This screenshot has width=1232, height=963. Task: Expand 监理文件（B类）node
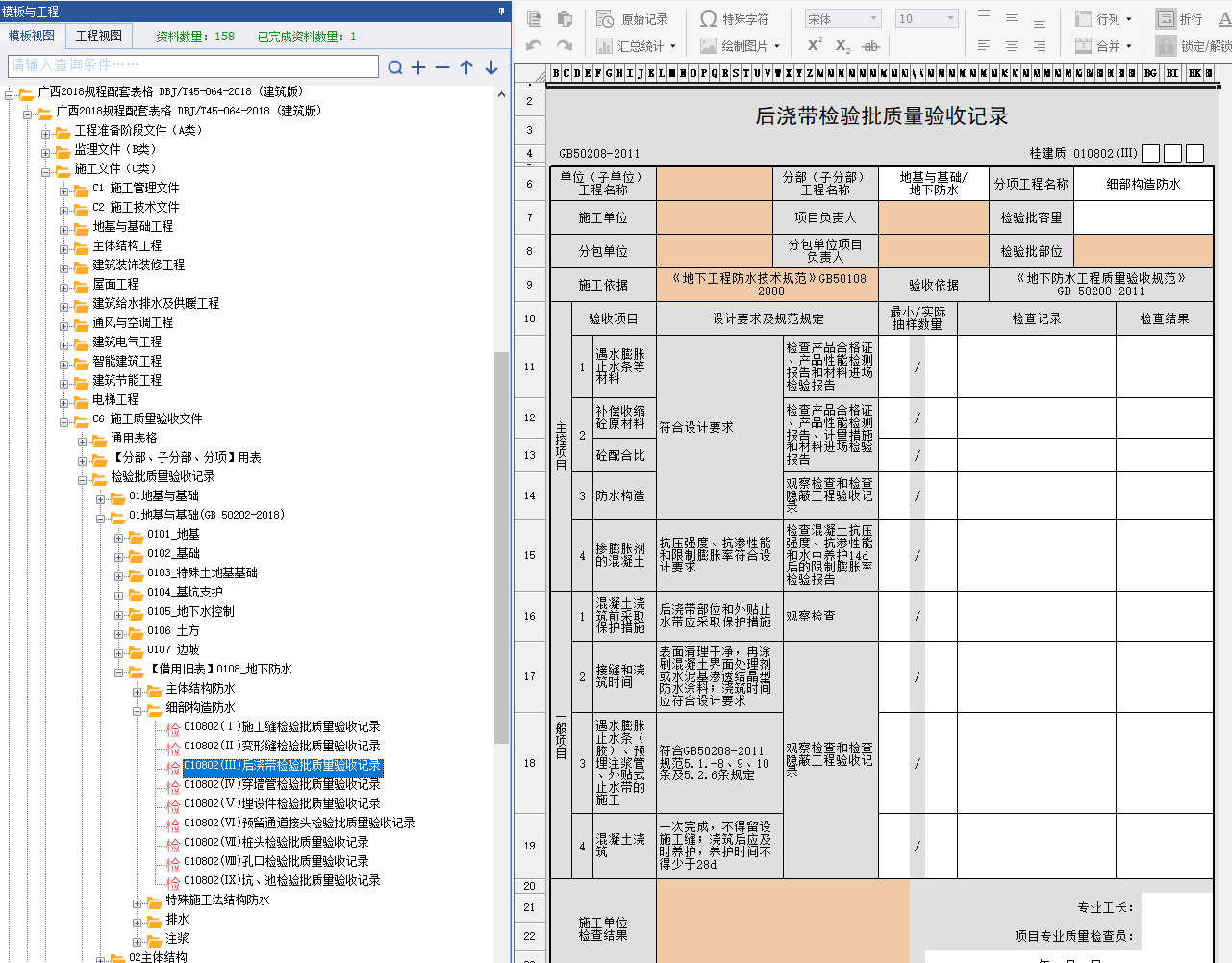46,153
